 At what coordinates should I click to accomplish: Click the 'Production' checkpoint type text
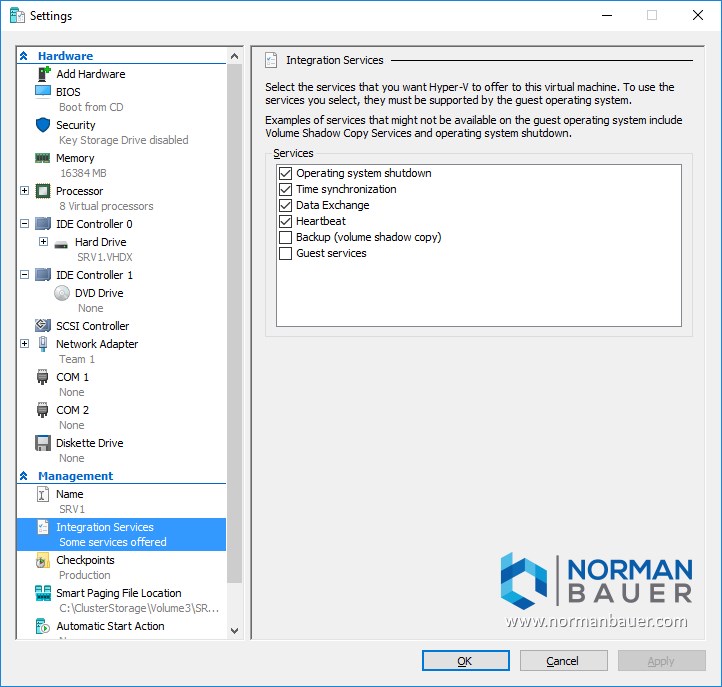[85, 575]
